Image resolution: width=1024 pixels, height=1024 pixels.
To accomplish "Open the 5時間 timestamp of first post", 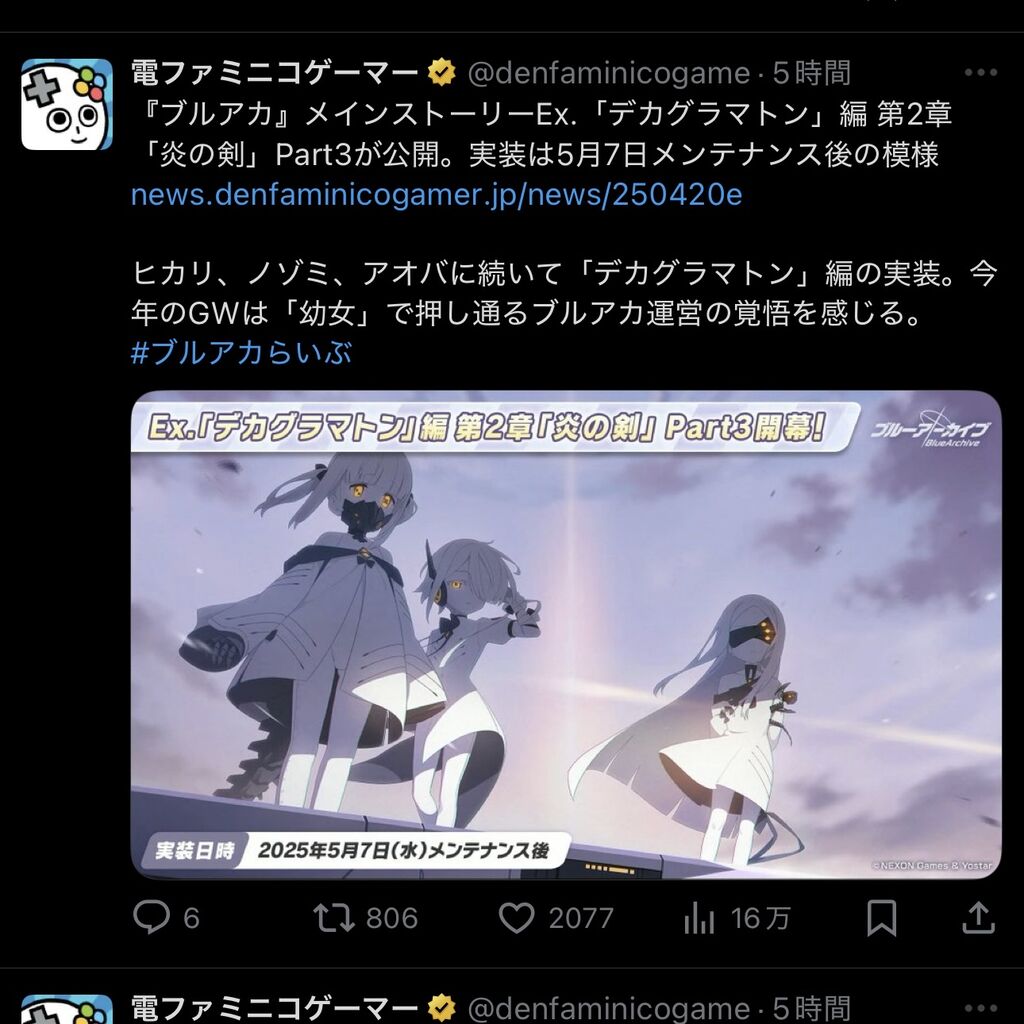I will (812, 72).
